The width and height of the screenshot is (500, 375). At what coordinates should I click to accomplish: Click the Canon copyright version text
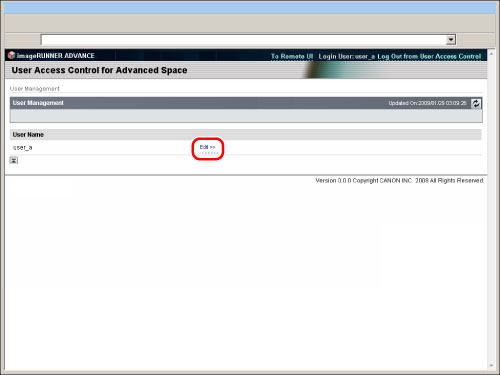click(x=399, y=180)
